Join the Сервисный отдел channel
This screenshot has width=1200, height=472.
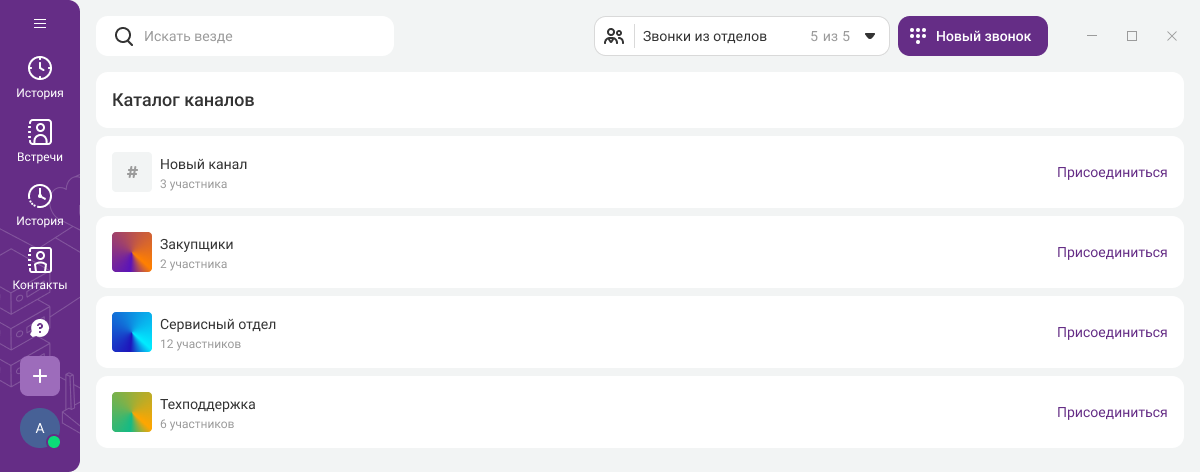coord(1111,332)
